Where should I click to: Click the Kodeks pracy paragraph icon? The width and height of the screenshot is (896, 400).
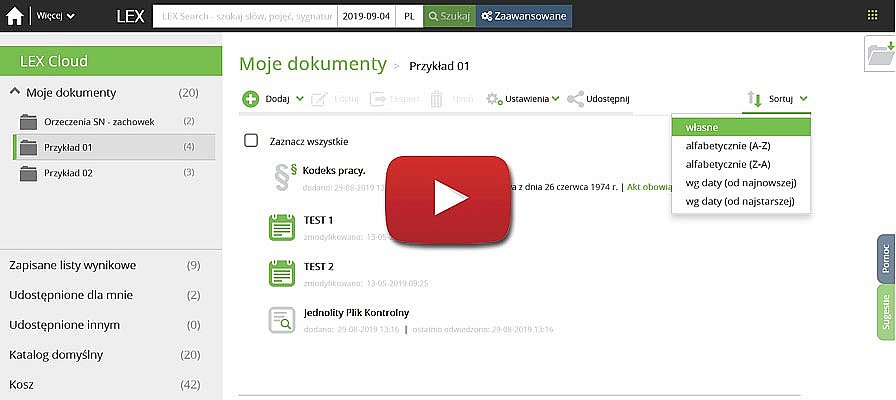[284, 176]
